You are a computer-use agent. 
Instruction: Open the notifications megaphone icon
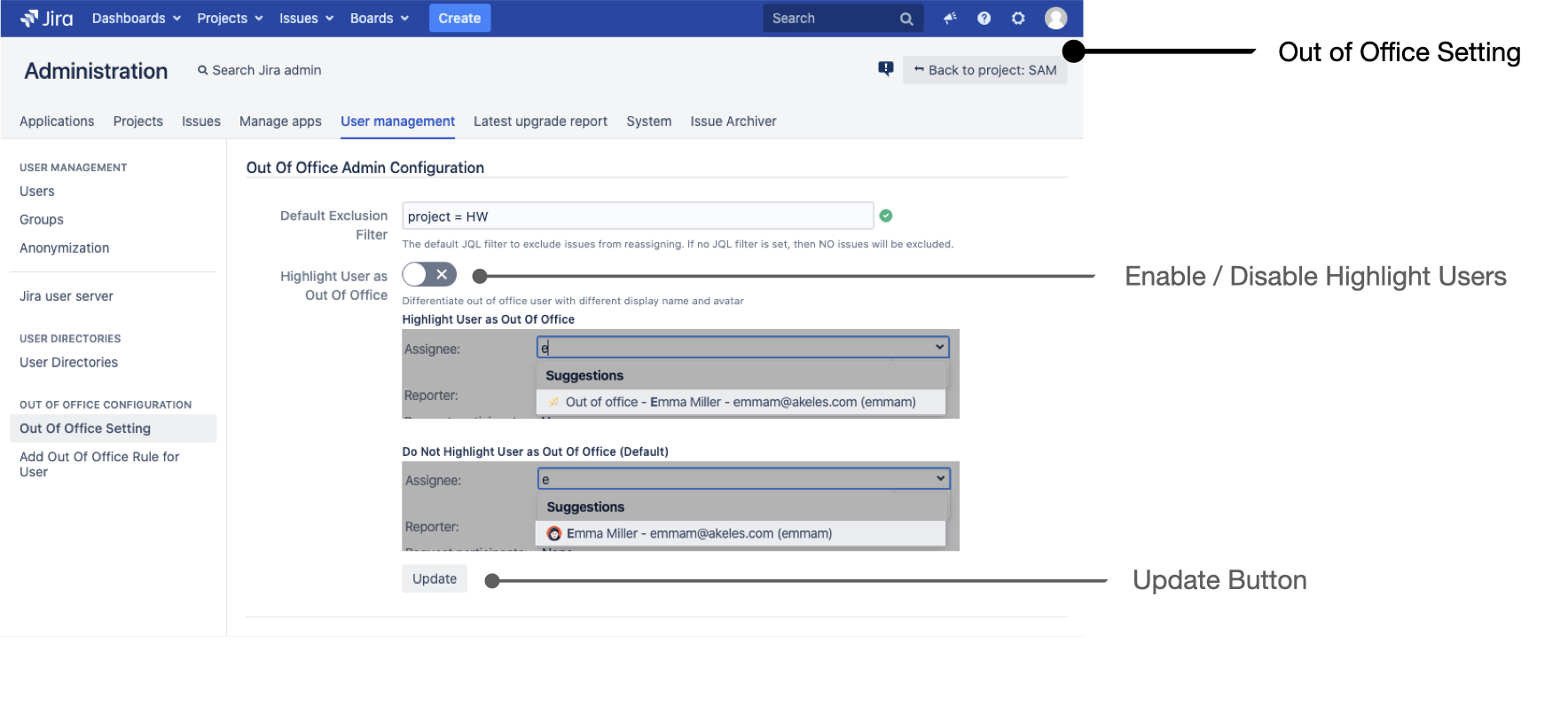tap(950, 19)
